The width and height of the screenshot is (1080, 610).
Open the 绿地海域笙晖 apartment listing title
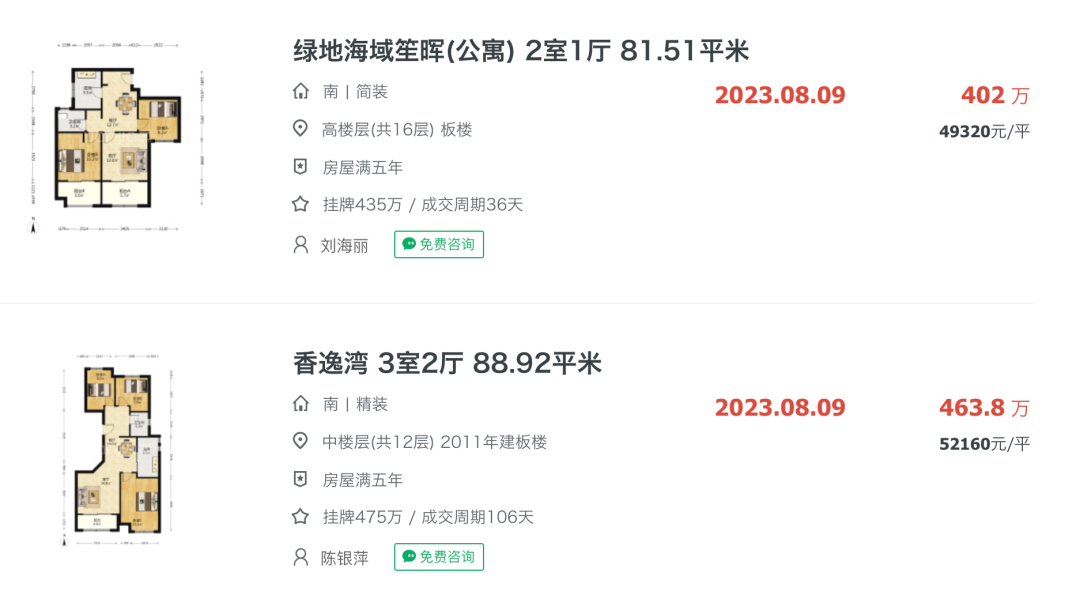521,51
